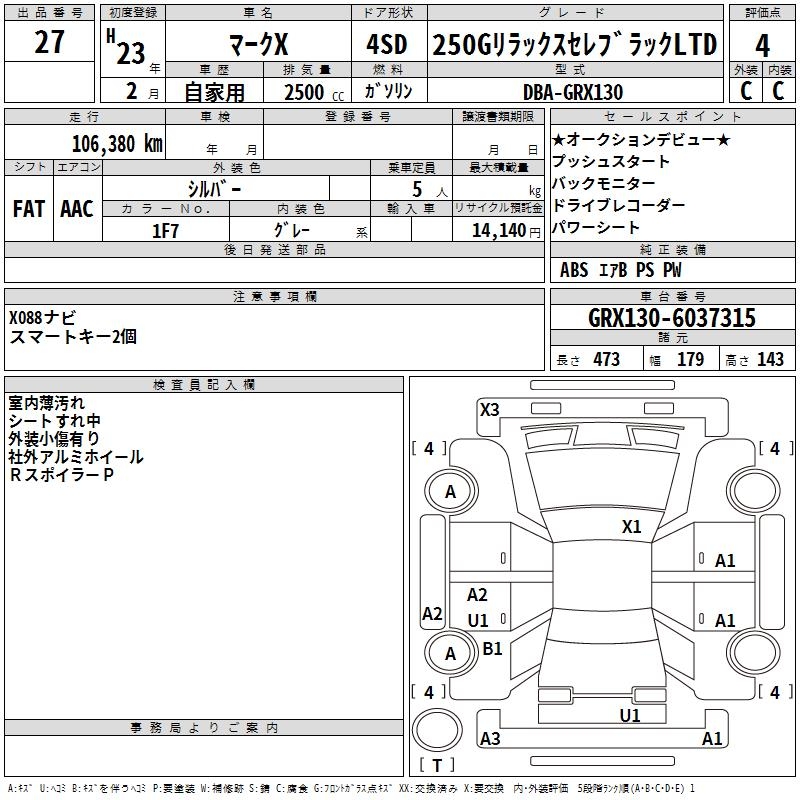Select the recycle deposit amount 14,140
The width and height of the screenshot is (800, 800).
click(x=497, y=230)
